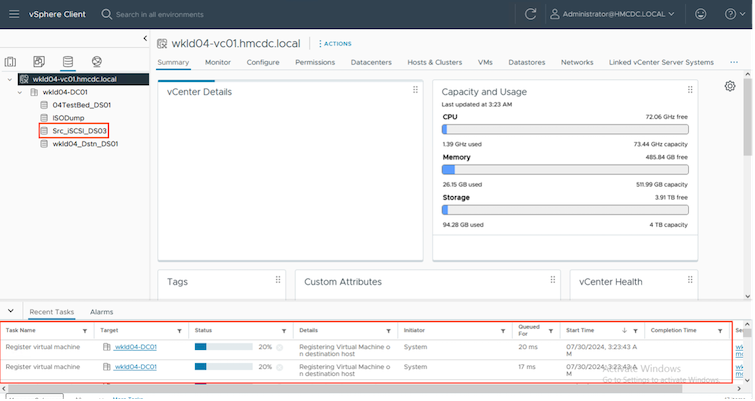Switch to VMs and Templates inventory view
Image resolution: width=755 pixels, height=401 pixels.
coord(39,62)
